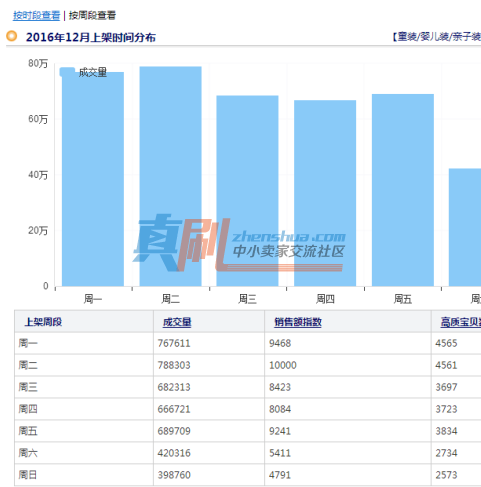
Task: Click the 周五 bar in the chart
Action: click(x=403, y=190)
